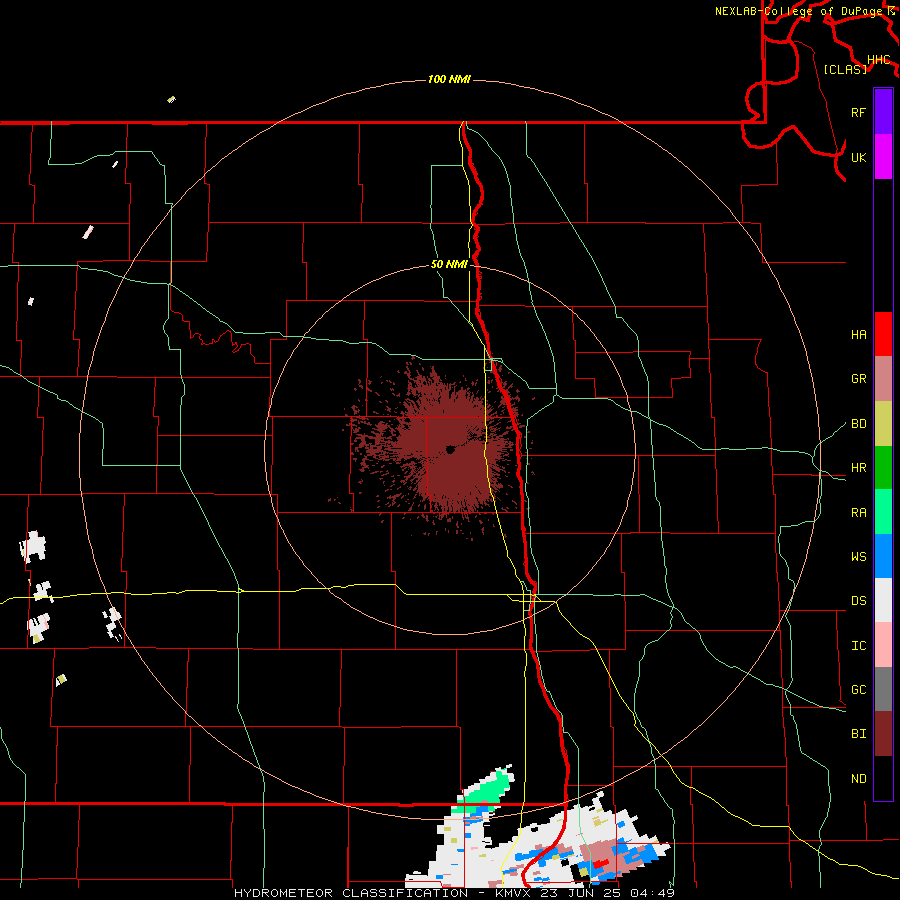Click the RA light-green legend block
The height and width of the screenshot is (900, 900).
coord(883,512)
